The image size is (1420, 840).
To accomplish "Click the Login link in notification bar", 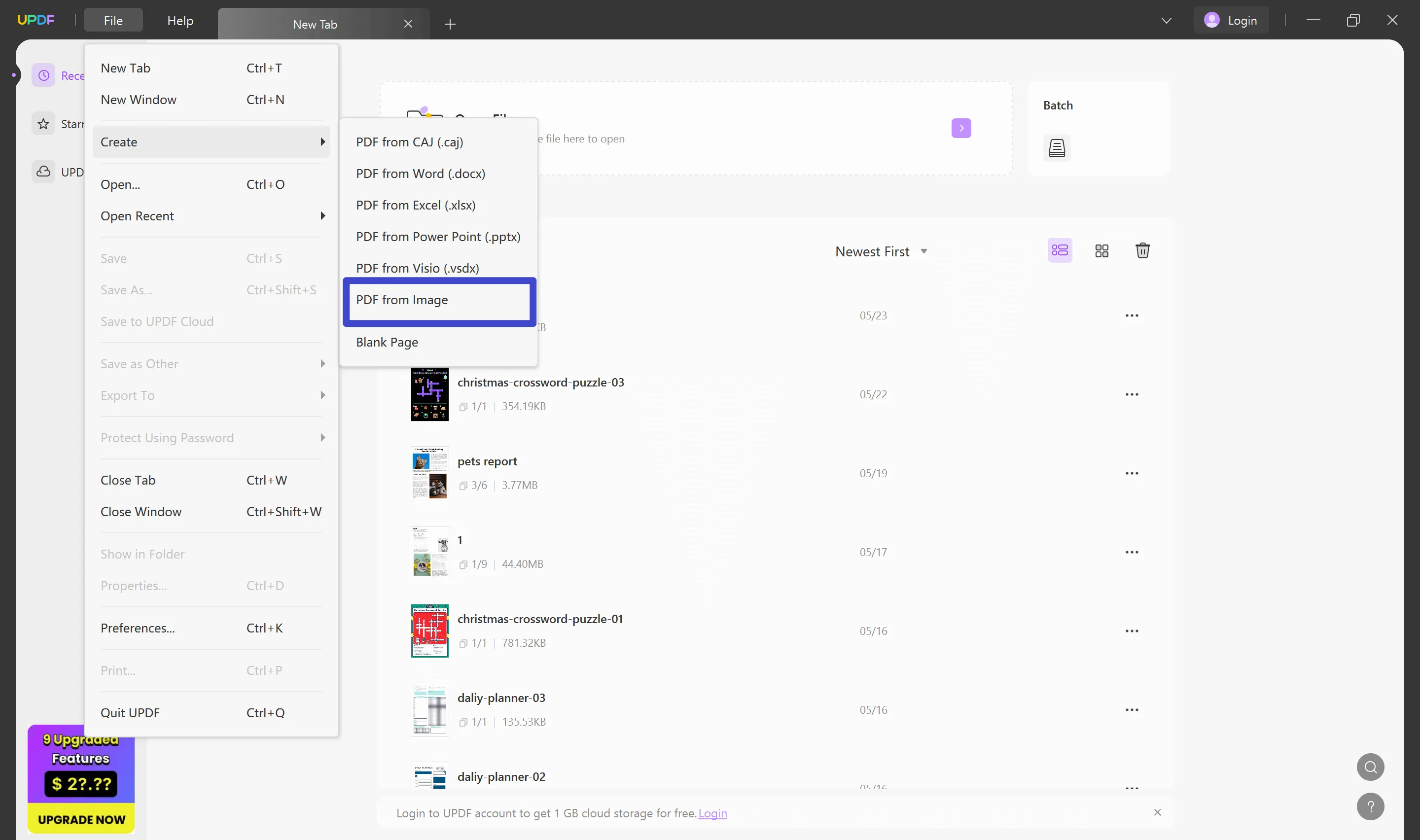I will coord(713,813).
